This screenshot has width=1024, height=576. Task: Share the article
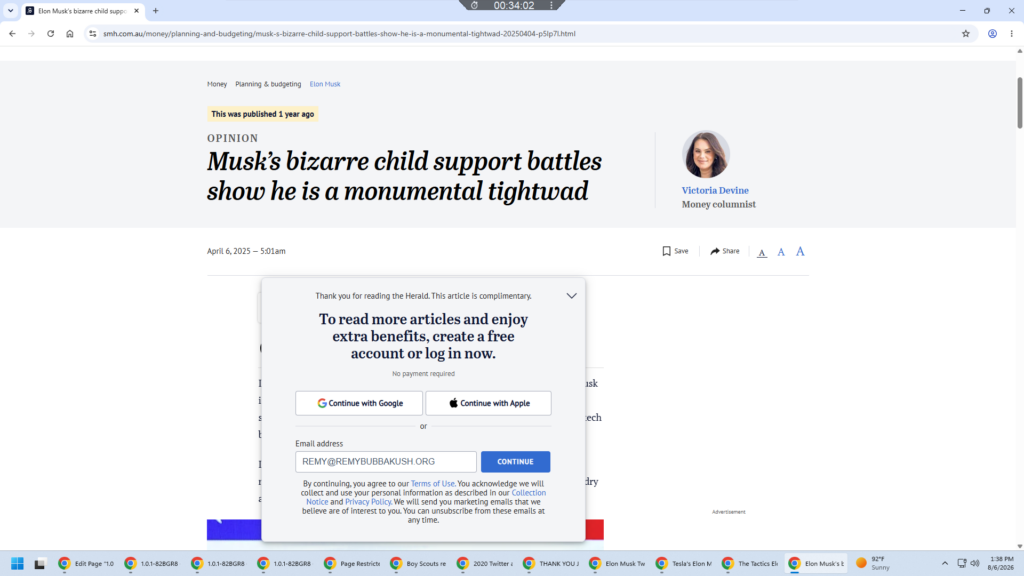(725, 251)
